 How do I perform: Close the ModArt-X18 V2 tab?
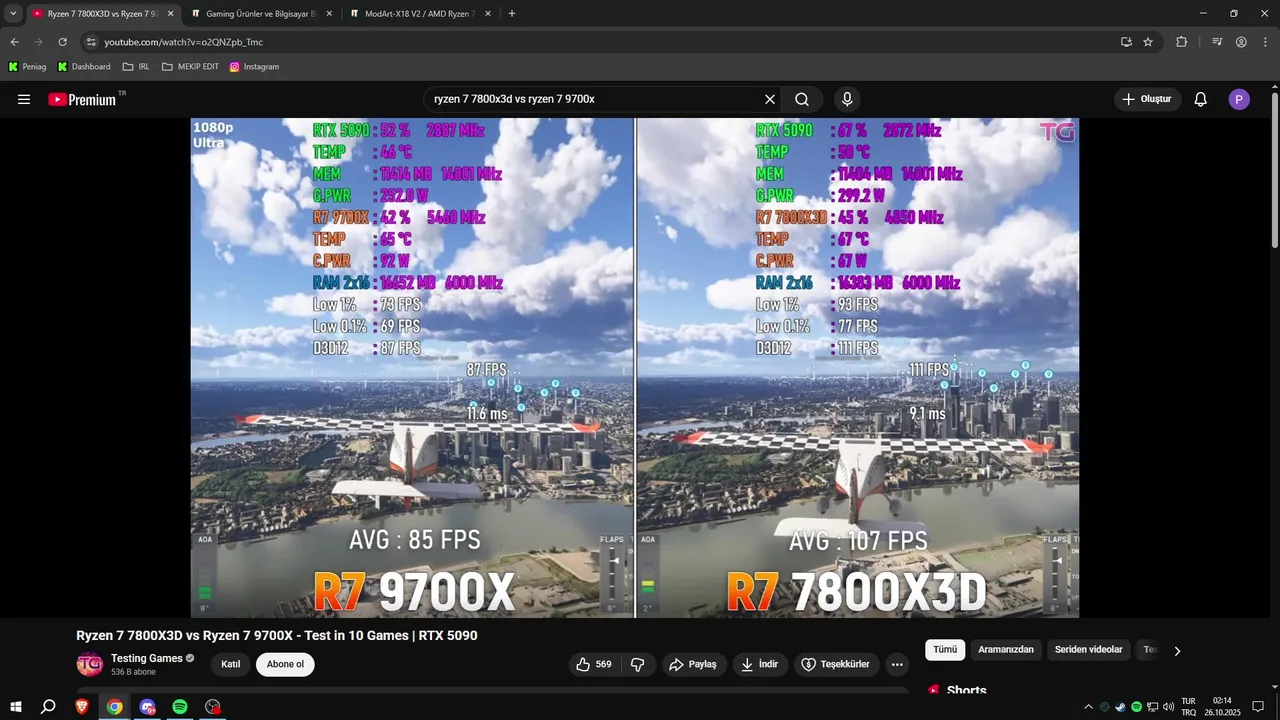pos(488,14)
